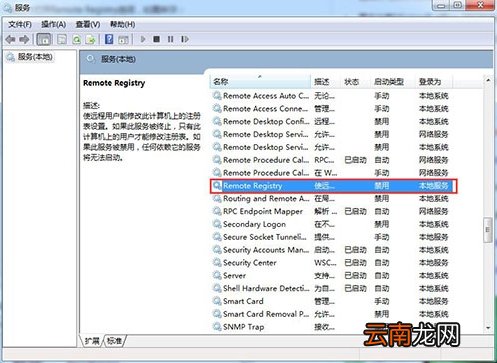Click the Export list toolbar icon
Screen dimensions: 497x363
tap(91, 39)
